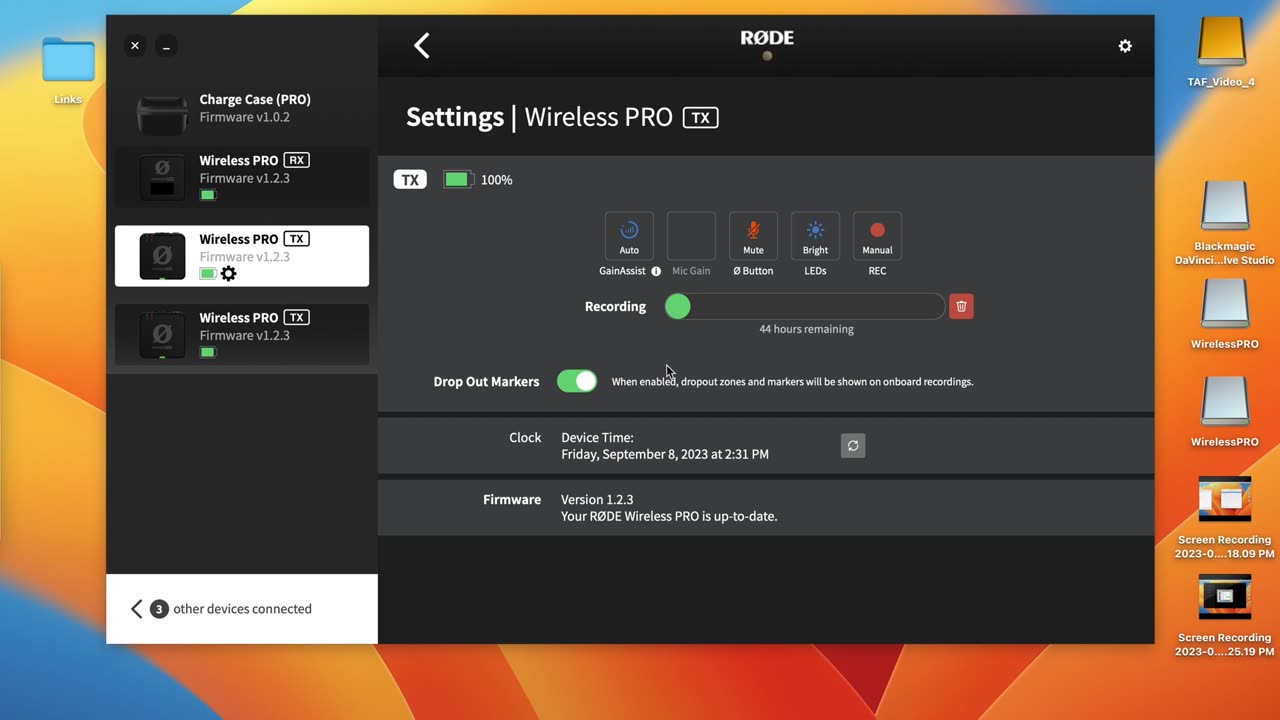
Task: Click the 100% battery icon next to TX
Action: pos(457,180)
